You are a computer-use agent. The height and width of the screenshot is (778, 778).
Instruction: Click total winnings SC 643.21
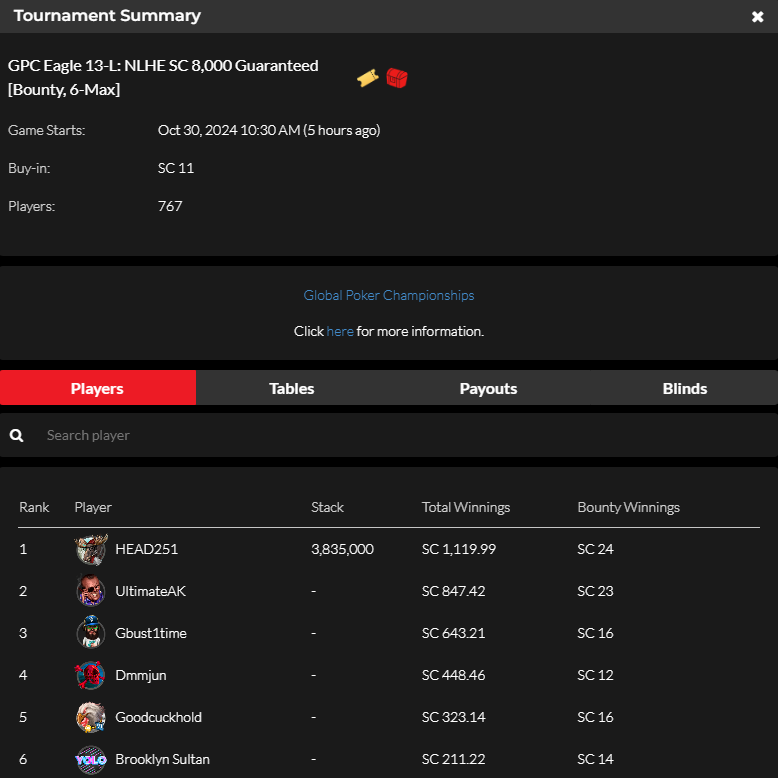(454, 633)
